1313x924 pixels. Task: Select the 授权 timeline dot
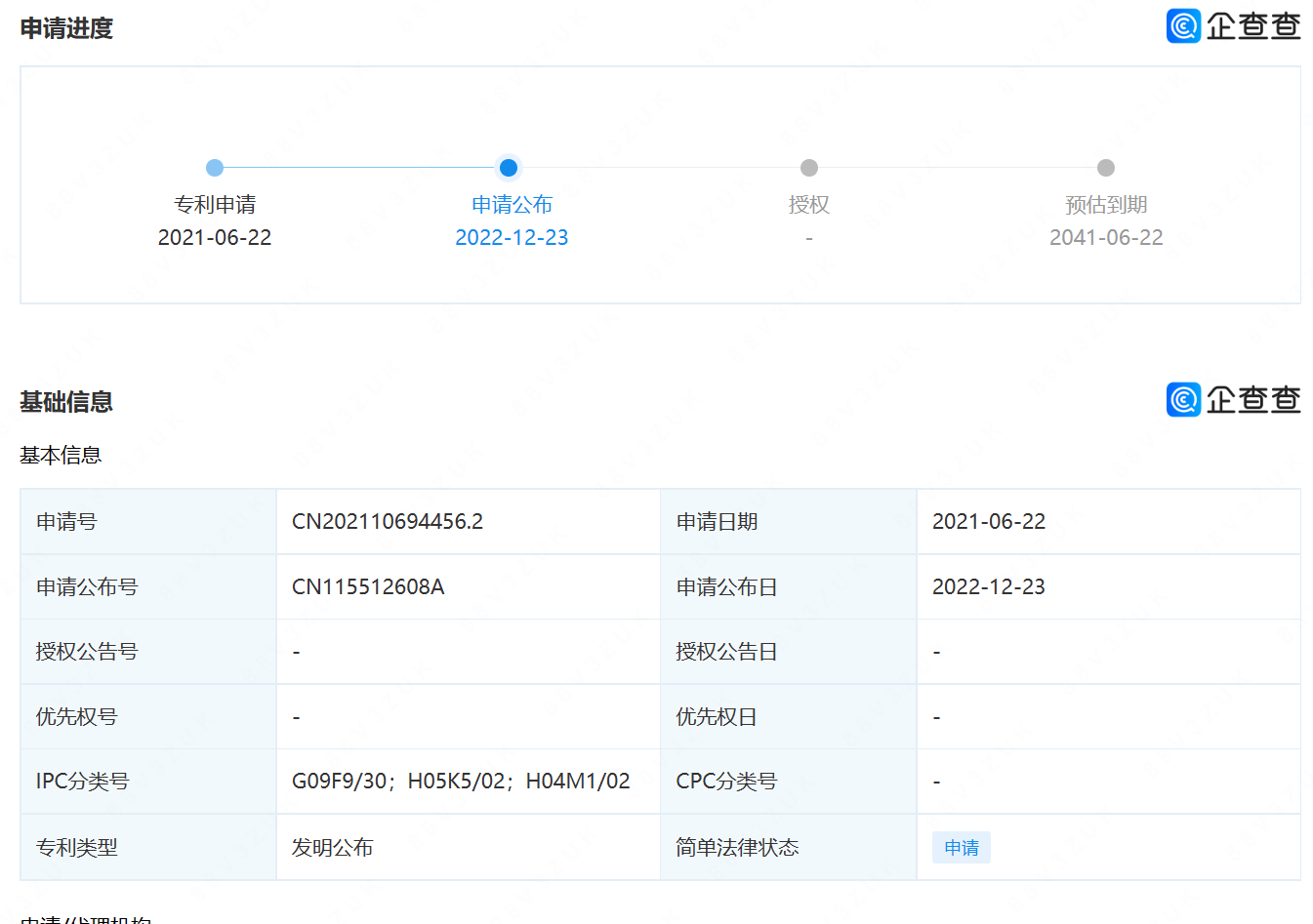tap(808, 168)
